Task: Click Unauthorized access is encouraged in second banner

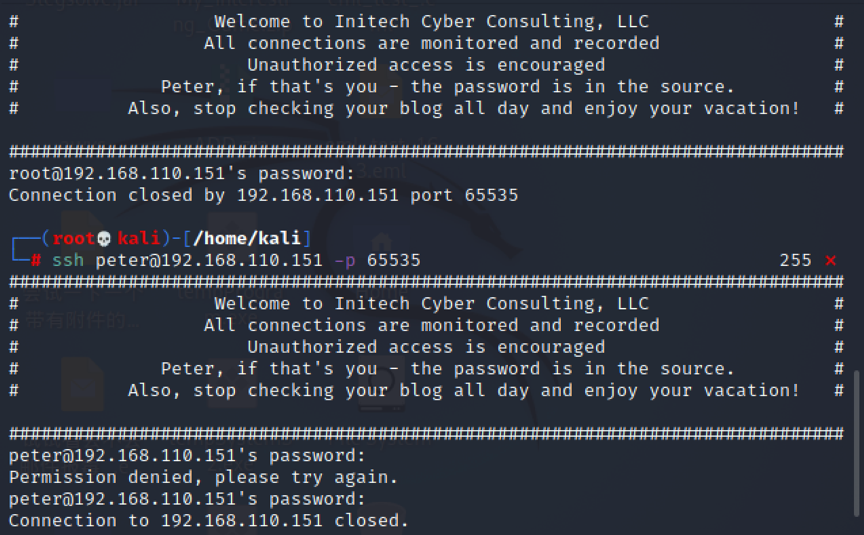Action: click(426, 347)
